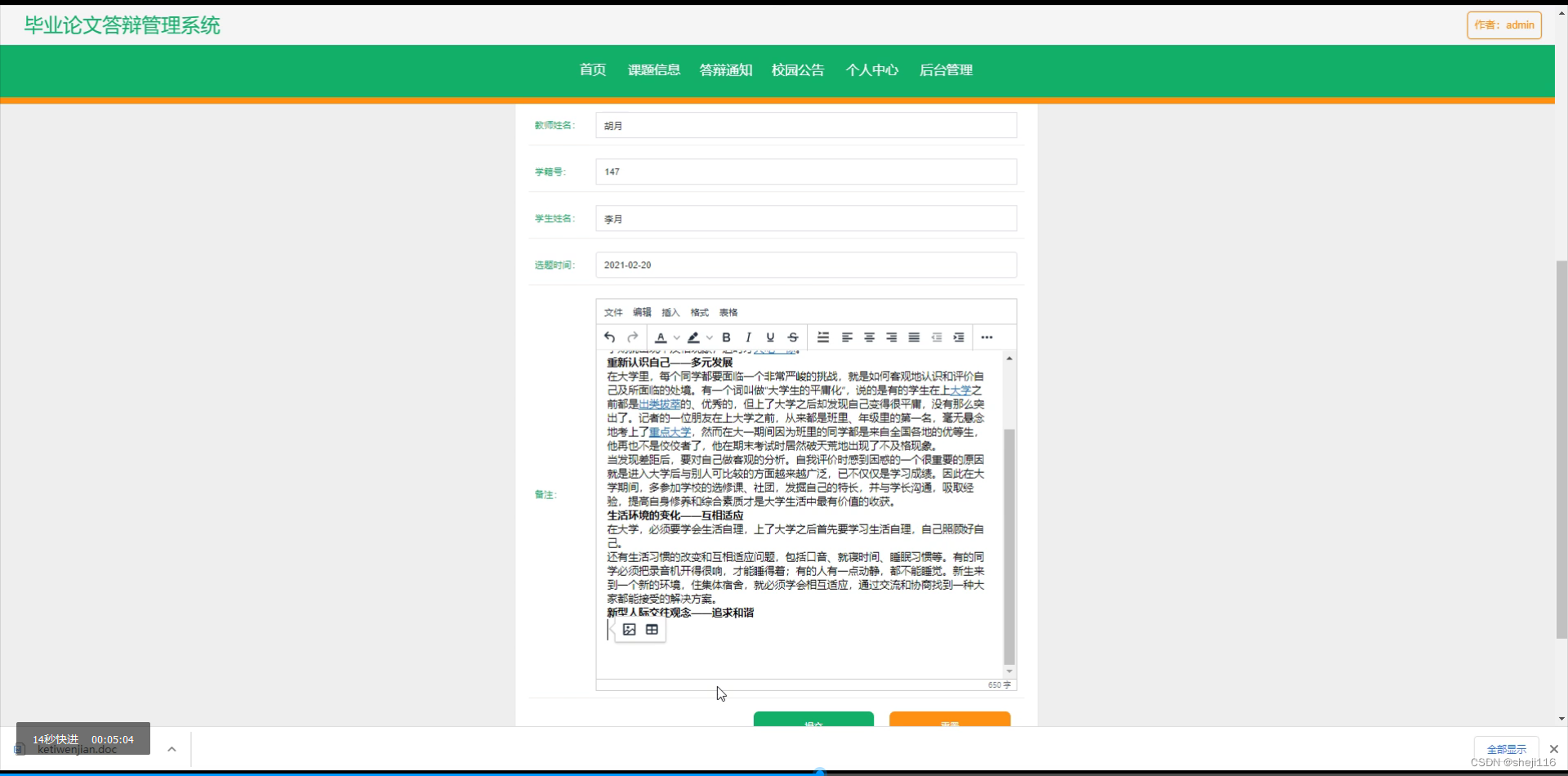Click the 重点大学 hyperlink in the text
Viewport: 1568px width, 776px height.
[x=670, y=431]
